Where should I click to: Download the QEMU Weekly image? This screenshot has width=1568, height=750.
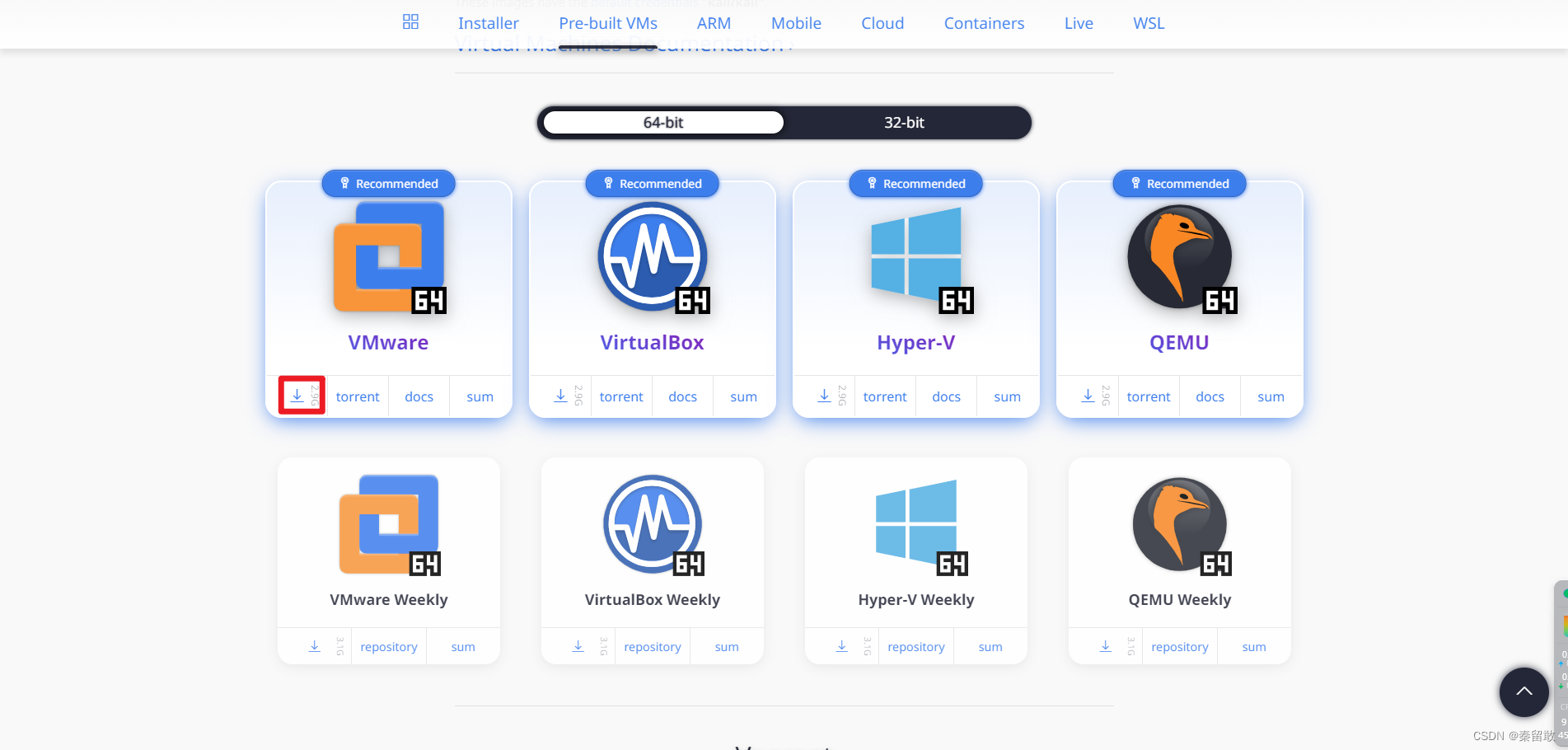tap(1106, 646)
